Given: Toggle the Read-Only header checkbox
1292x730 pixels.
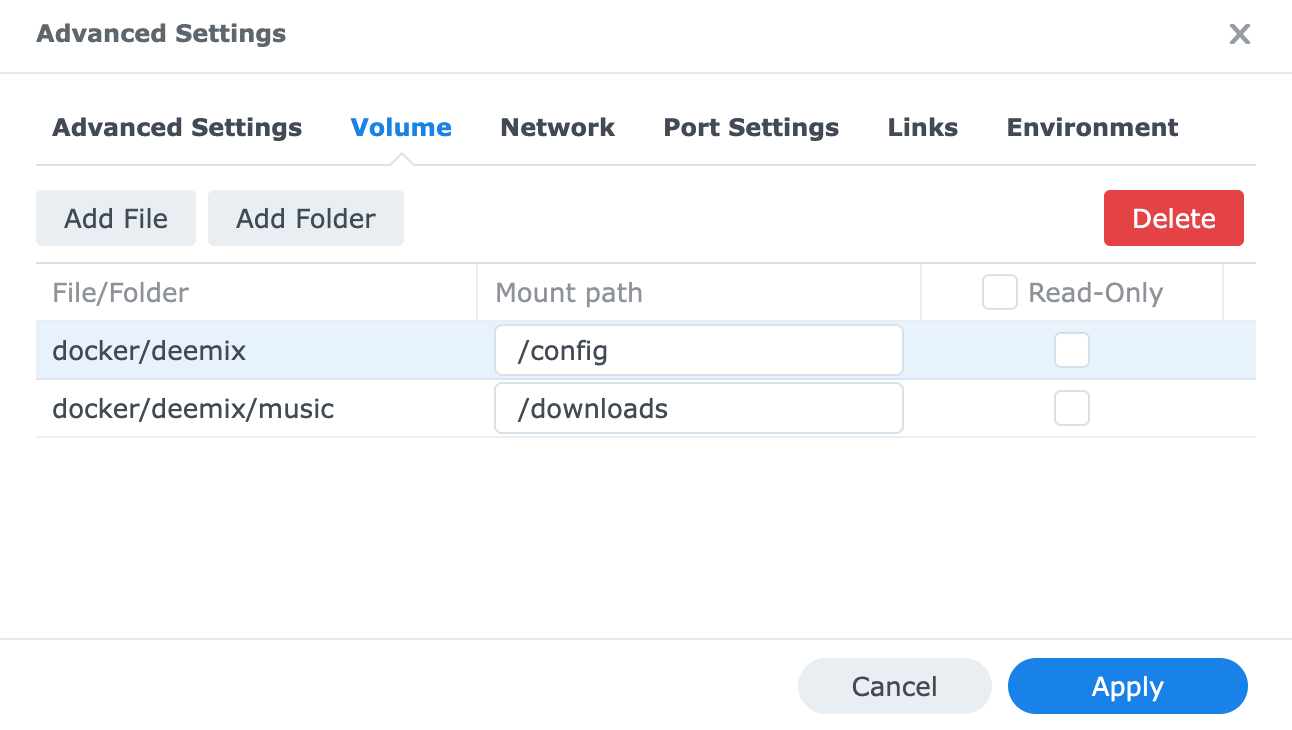Looking at the screenshot, I should tap(999, 293).
